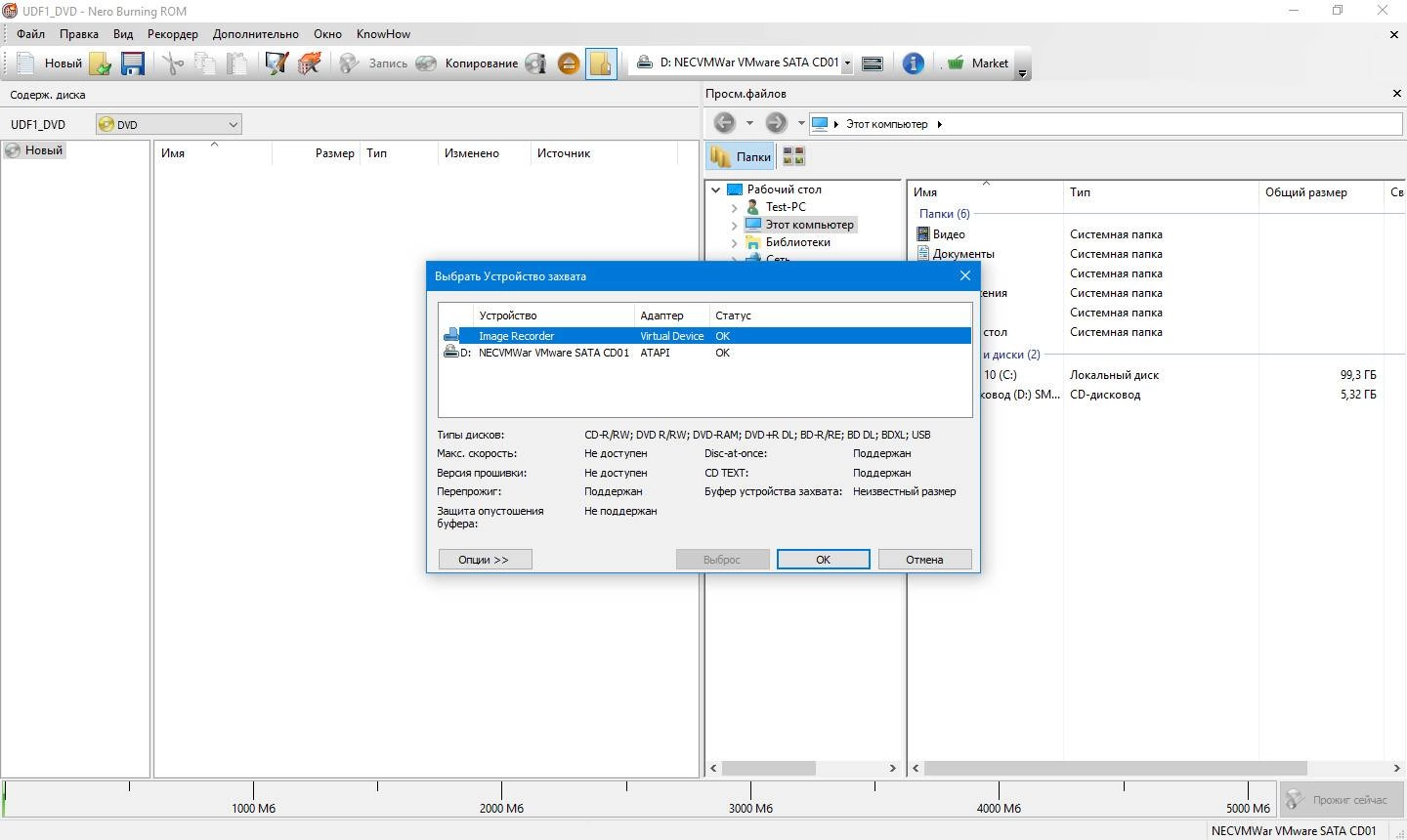Click the file browser back arrow

click(724, 123)
